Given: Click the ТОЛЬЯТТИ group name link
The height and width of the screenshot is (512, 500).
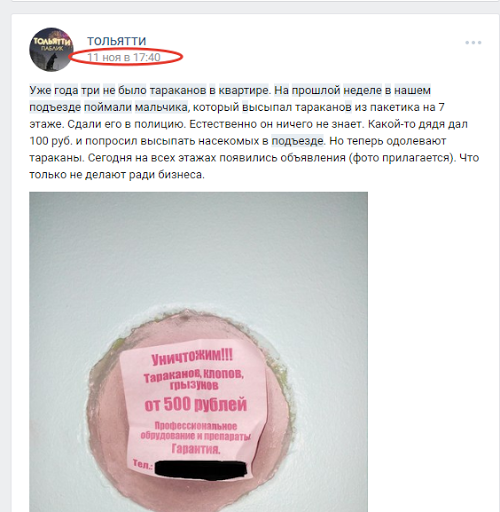Looking at the screenshot, I should point(117,41).
